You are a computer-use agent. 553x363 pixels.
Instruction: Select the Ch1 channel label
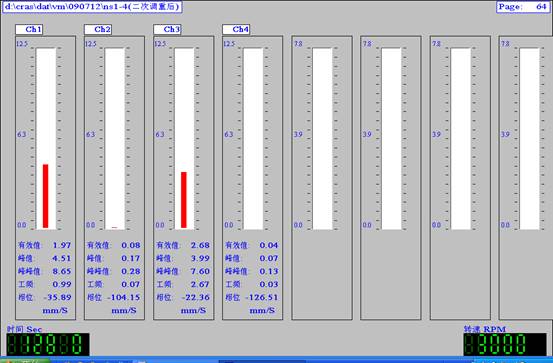coord(29,29)
